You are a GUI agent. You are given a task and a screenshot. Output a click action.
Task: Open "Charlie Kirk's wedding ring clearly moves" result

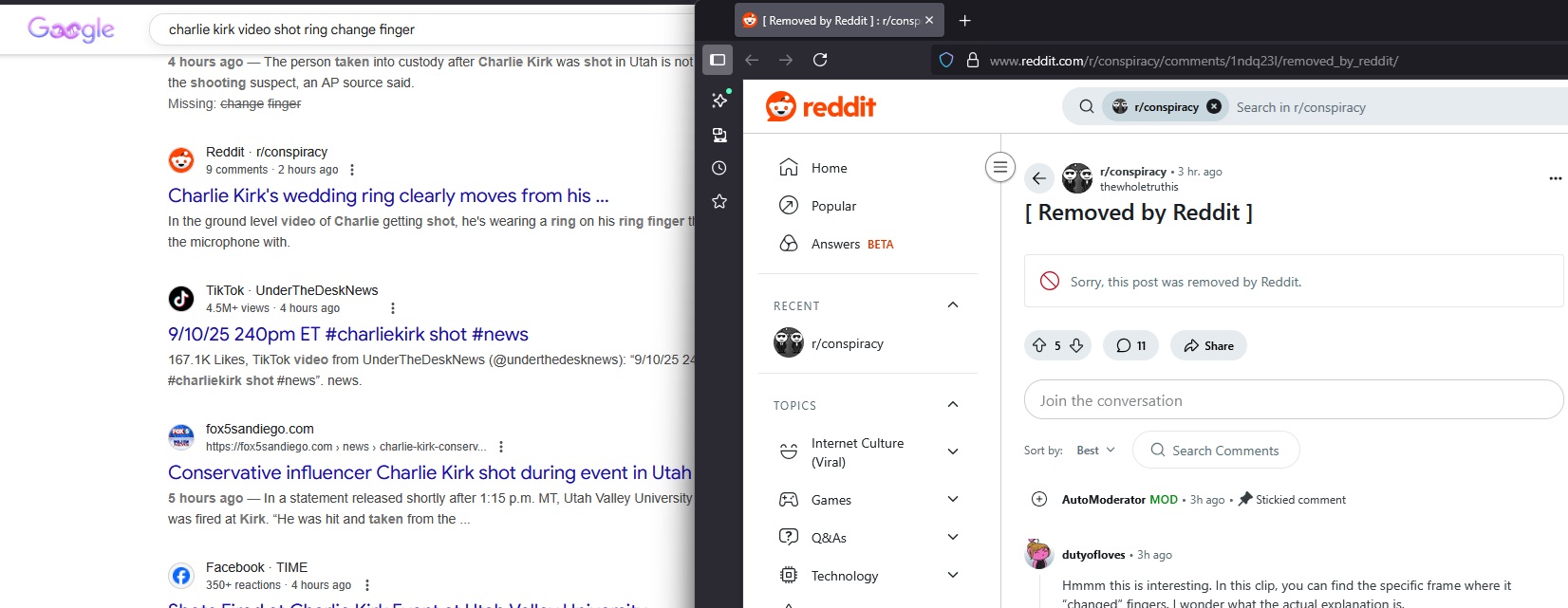(x=388, y=195)
